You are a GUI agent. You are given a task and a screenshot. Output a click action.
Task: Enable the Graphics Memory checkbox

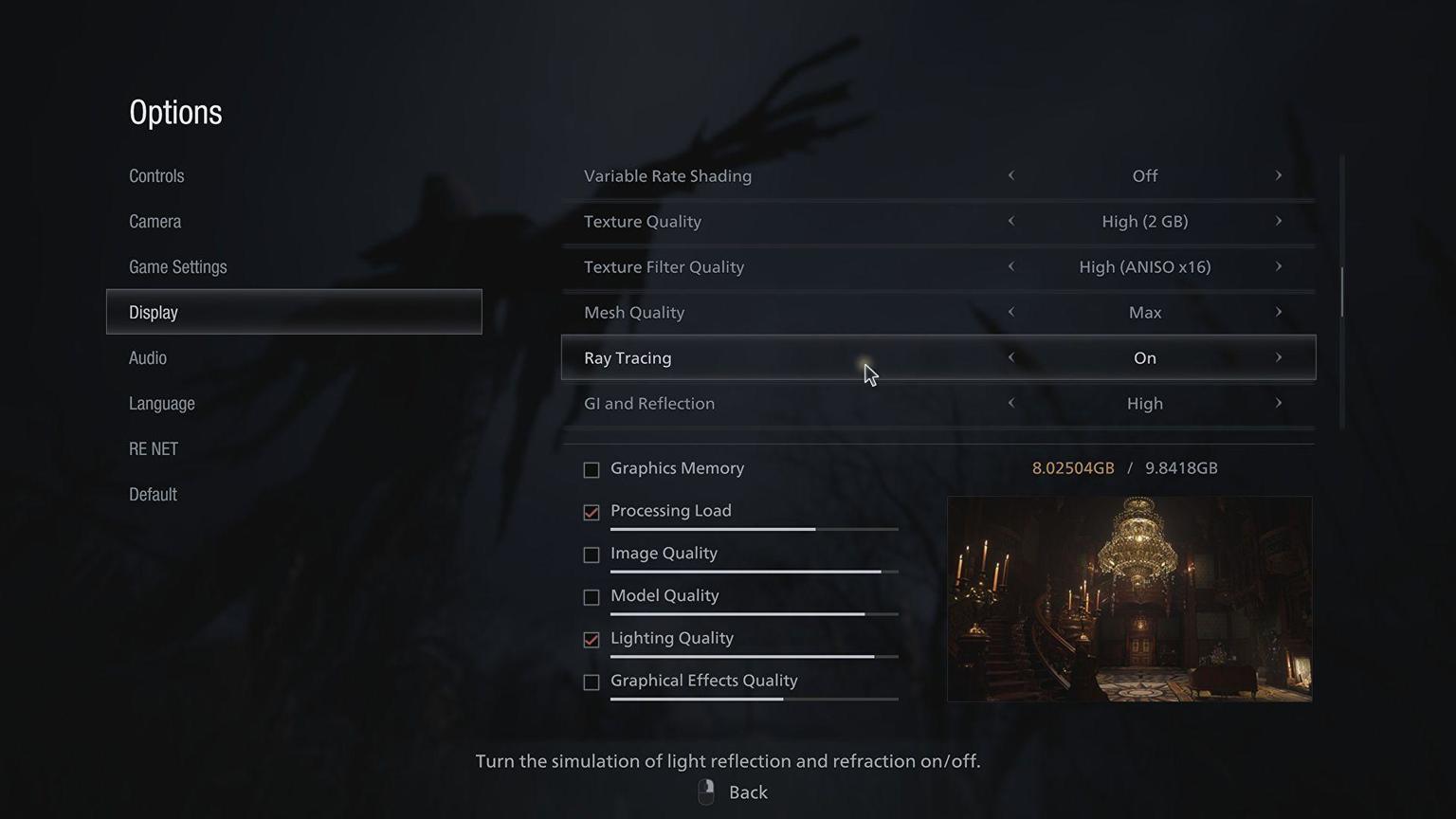point(591,469)
